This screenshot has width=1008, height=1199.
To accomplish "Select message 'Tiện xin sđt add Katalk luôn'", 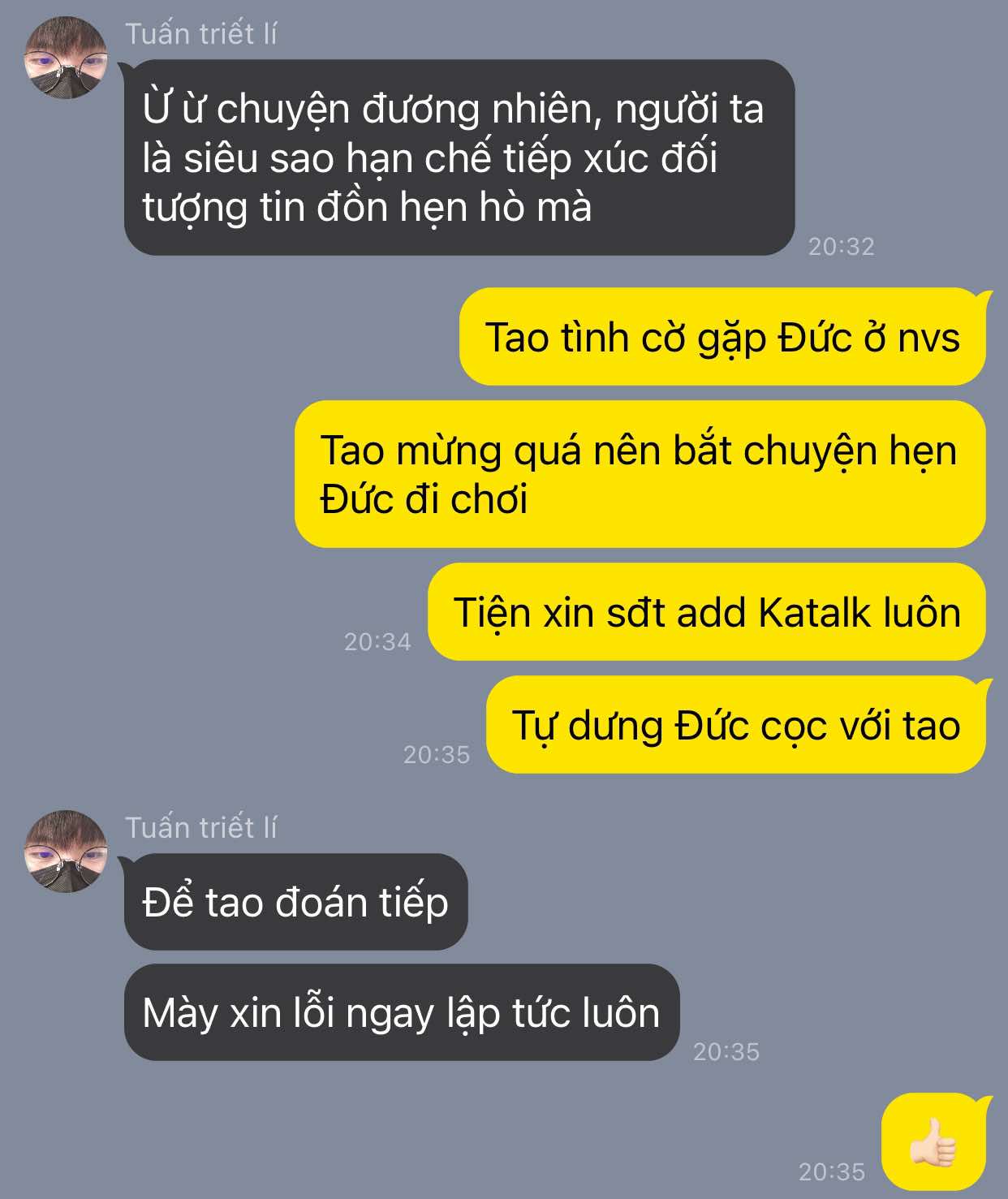I will [x=707, y=612].
